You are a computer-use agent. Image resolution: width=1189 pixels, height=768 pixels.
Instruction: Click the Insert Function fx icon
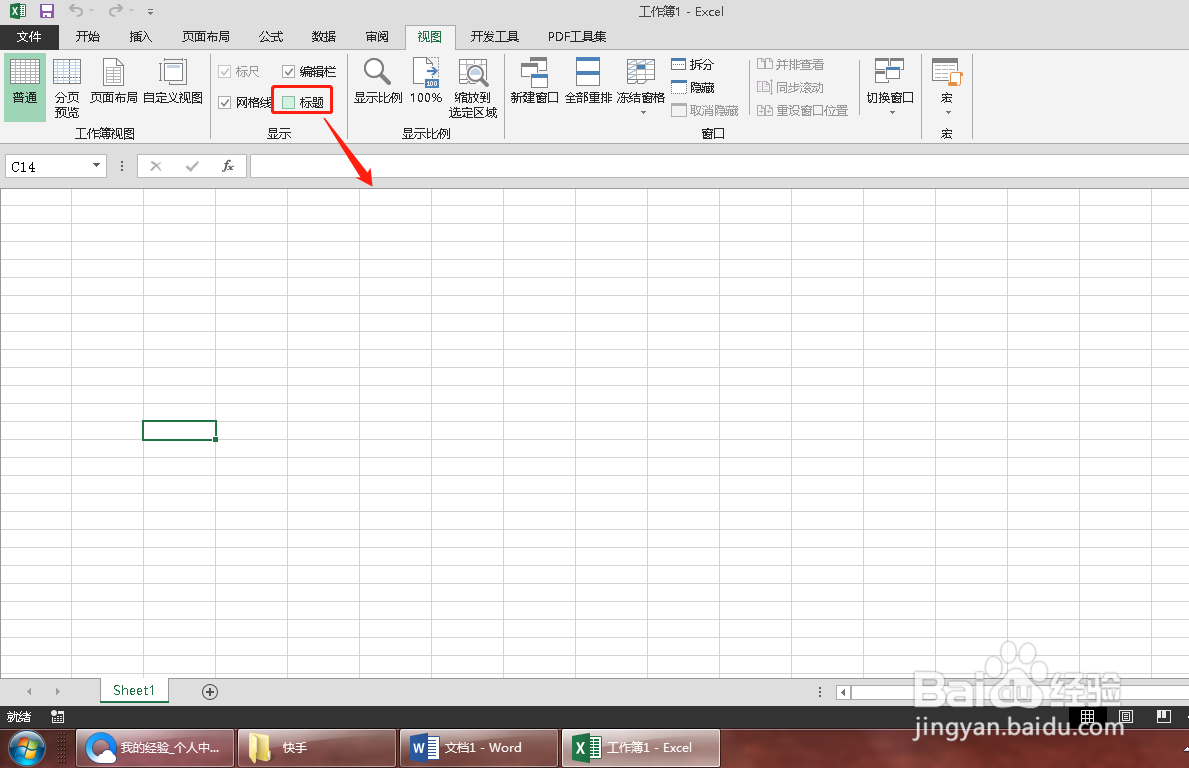click(227, 166)
